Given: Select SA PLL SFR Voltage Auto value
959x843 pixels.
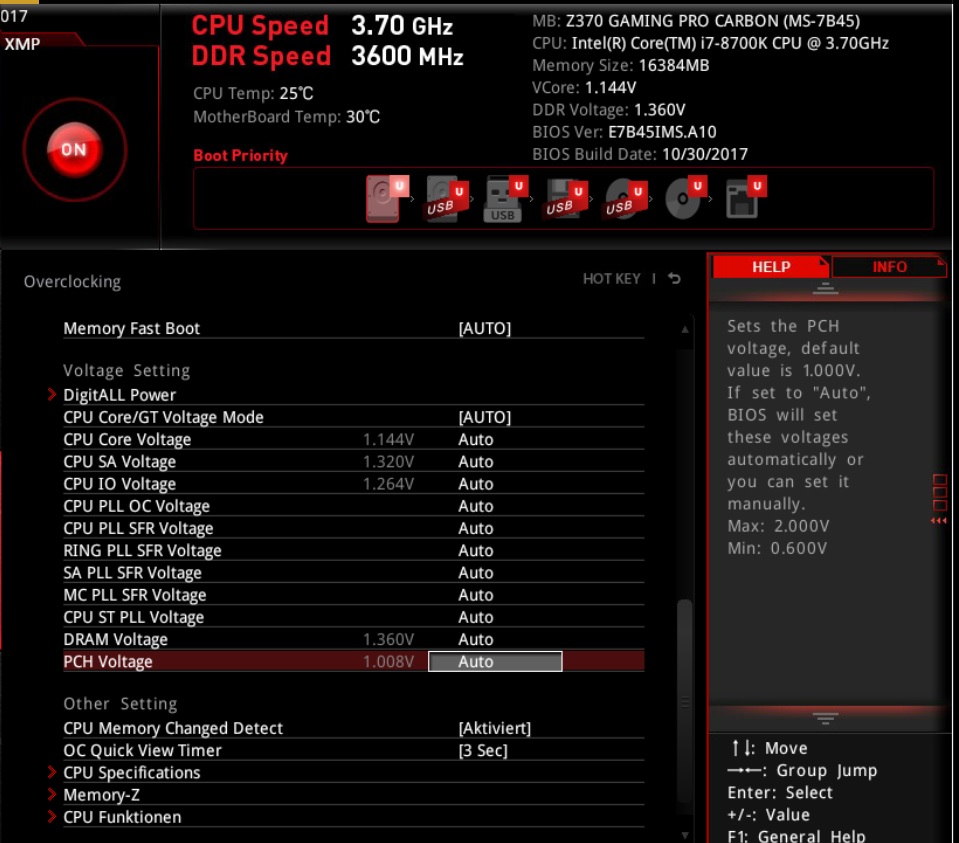Looking at the screenshot, I should coord(476,573).
